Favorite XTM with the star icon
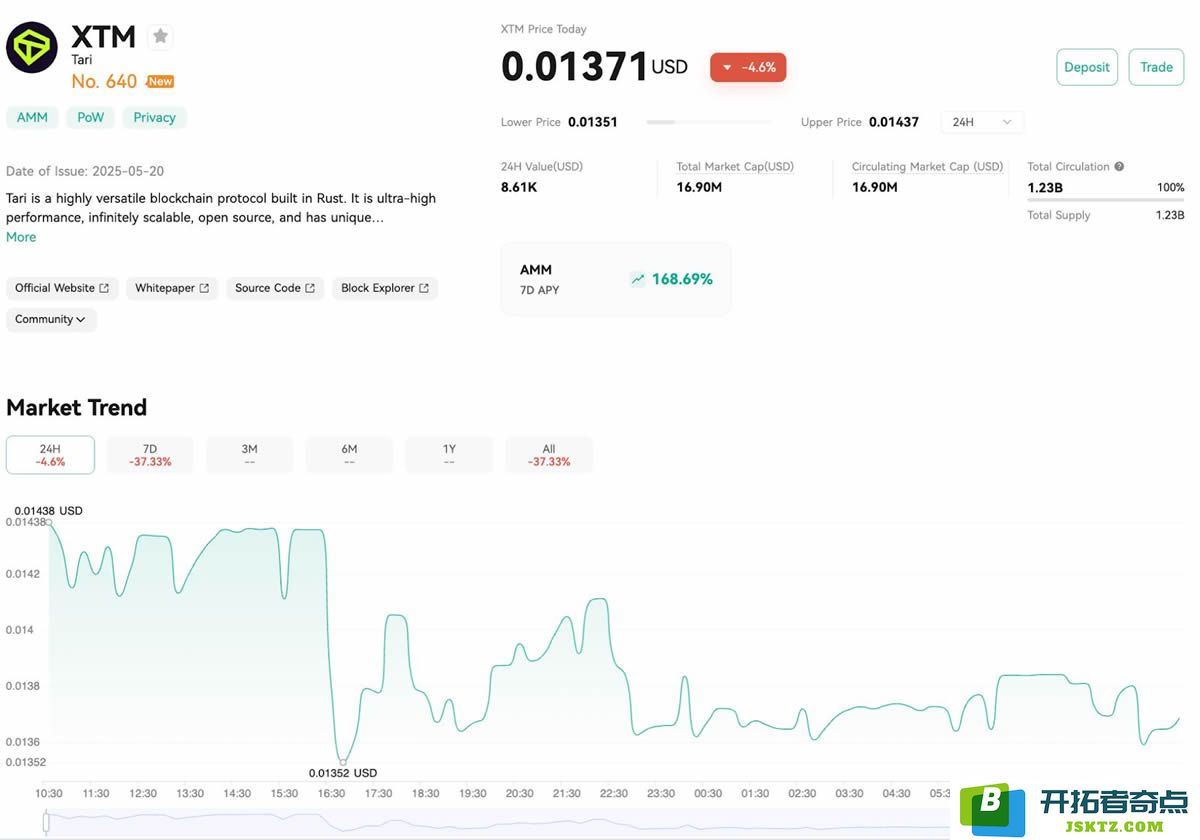 [160, 37]
